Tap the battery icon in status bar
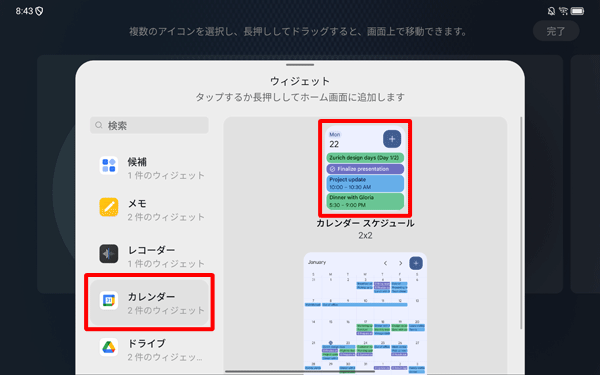 [577, 11]
